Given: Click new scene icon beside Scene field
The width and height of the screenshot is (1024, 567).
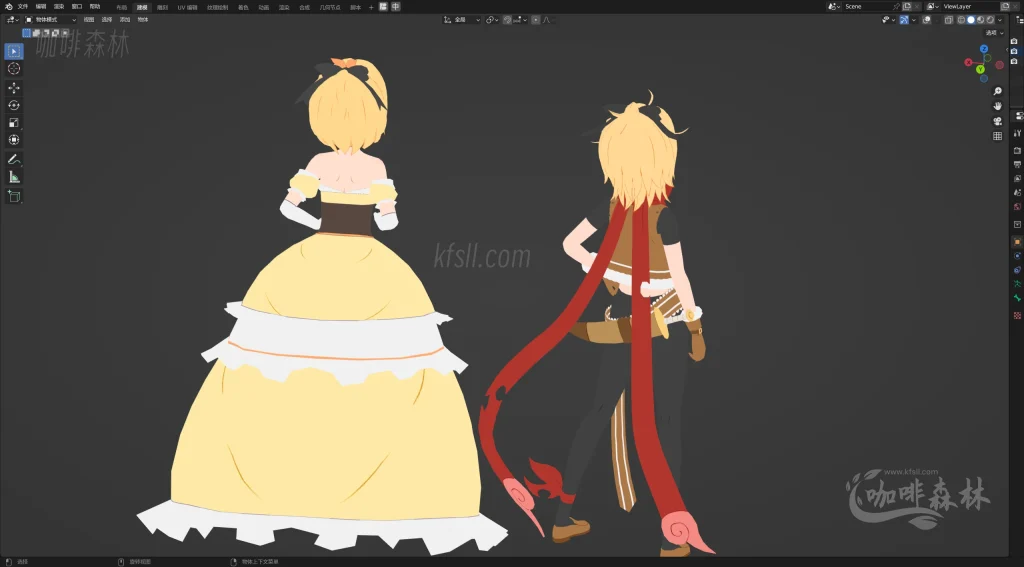Looking at the screenshot, I should coord(906,7).
